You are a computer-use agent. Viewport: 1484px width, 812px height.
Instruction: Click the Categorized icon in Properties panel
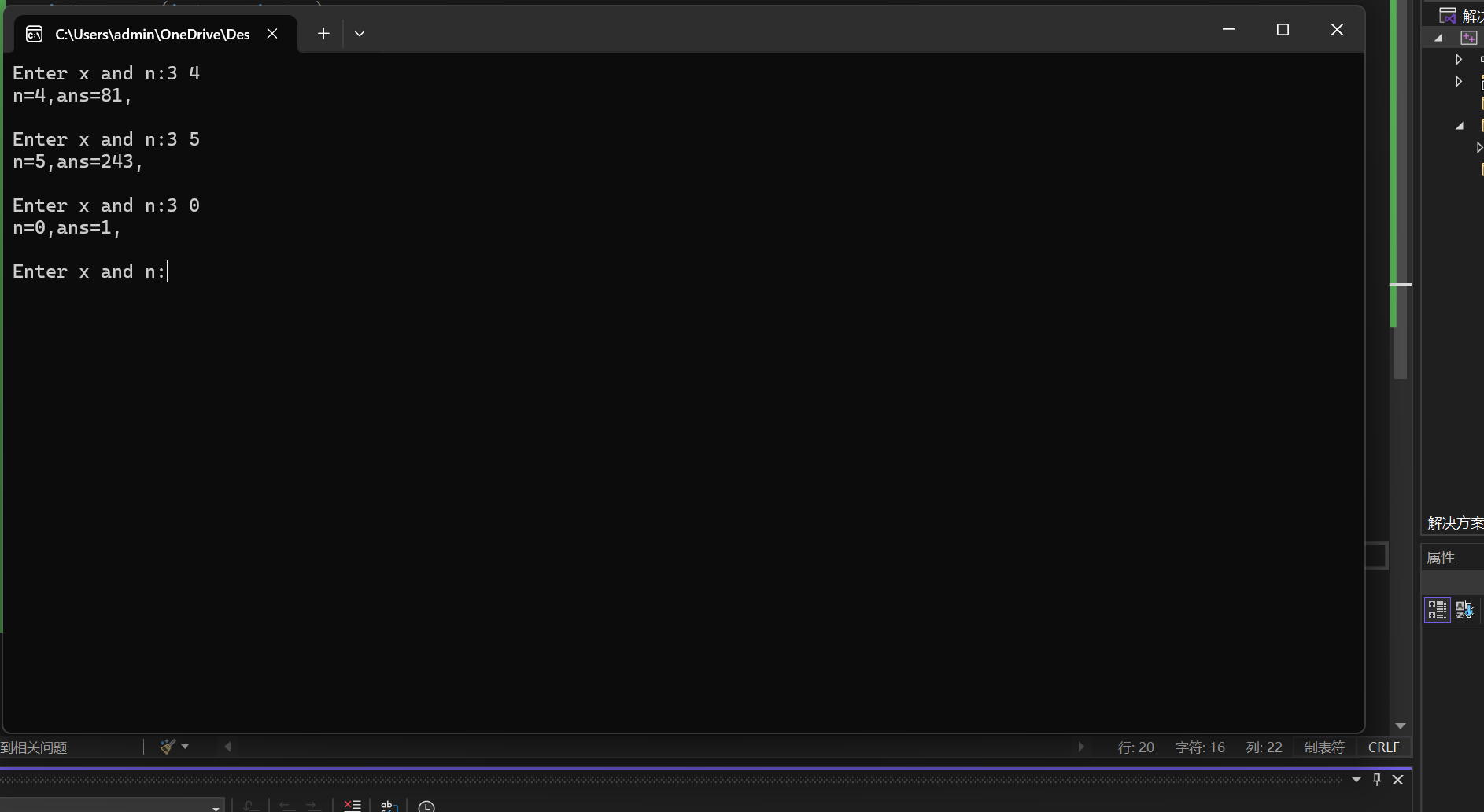[1438, 610]
